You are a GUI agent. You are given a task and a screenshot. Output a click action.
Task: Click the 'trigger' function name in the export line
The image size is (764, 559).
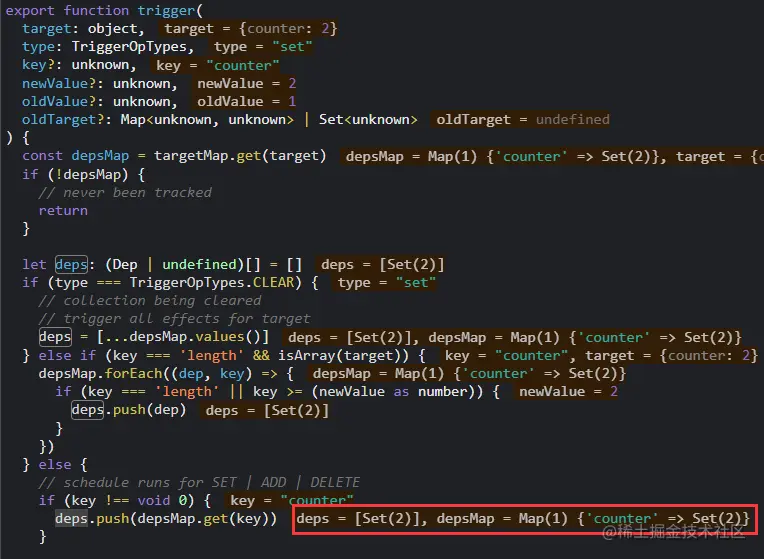pyautogui.click(x=167, y=10)
